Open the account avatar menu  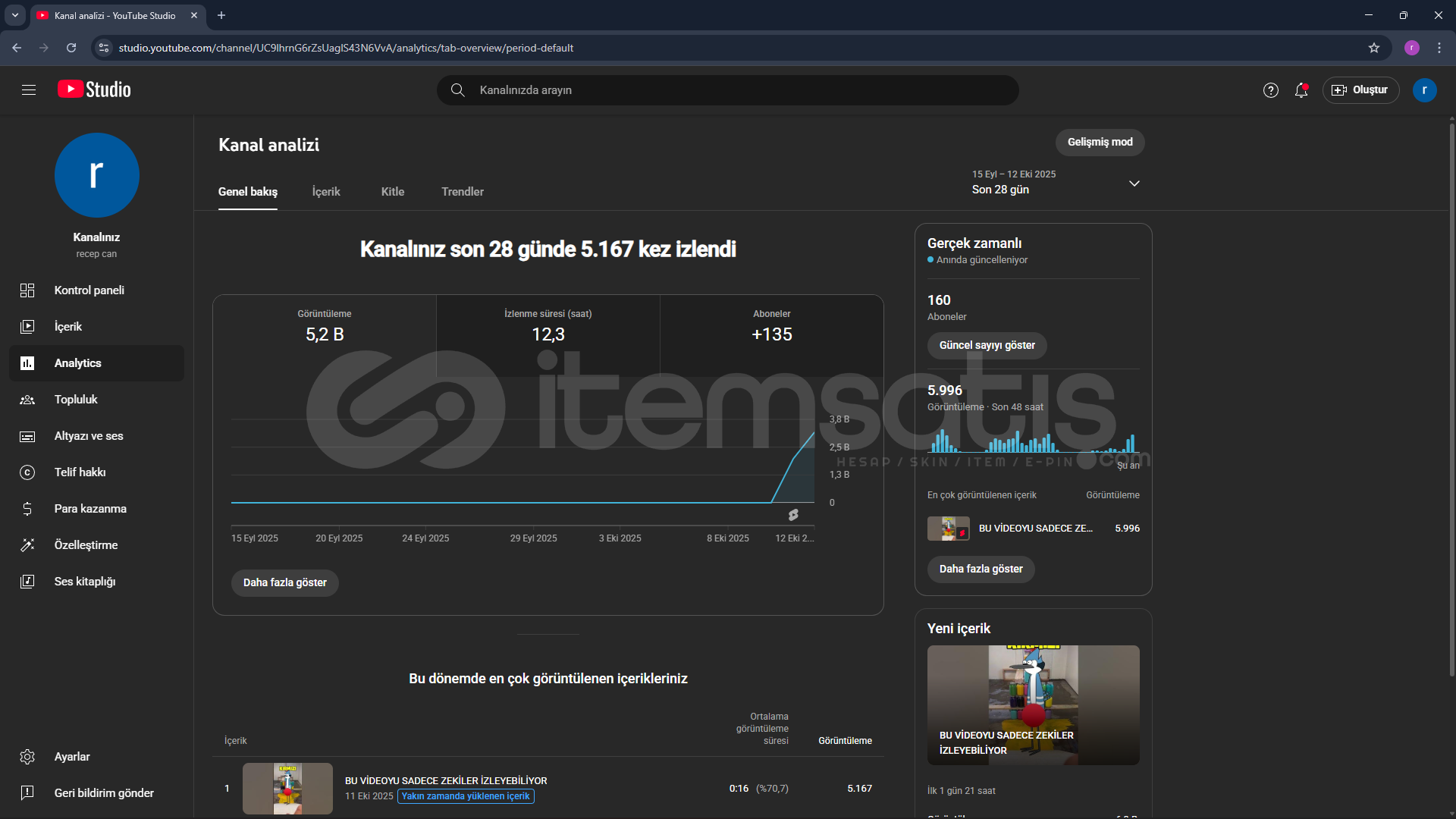pos(1424,90)
